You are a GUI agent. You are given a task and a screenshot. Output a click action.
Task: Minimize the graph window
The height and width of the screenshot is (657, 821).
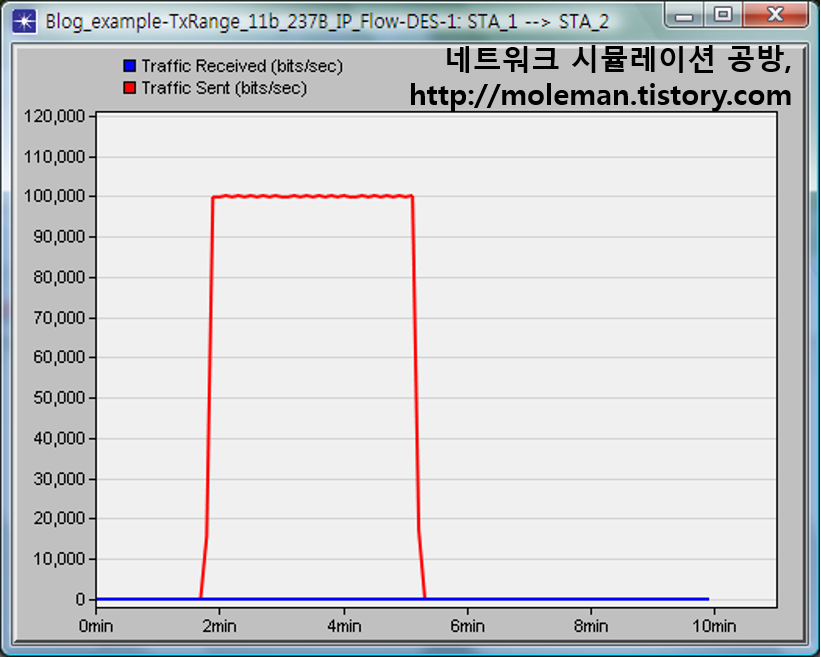684,16
